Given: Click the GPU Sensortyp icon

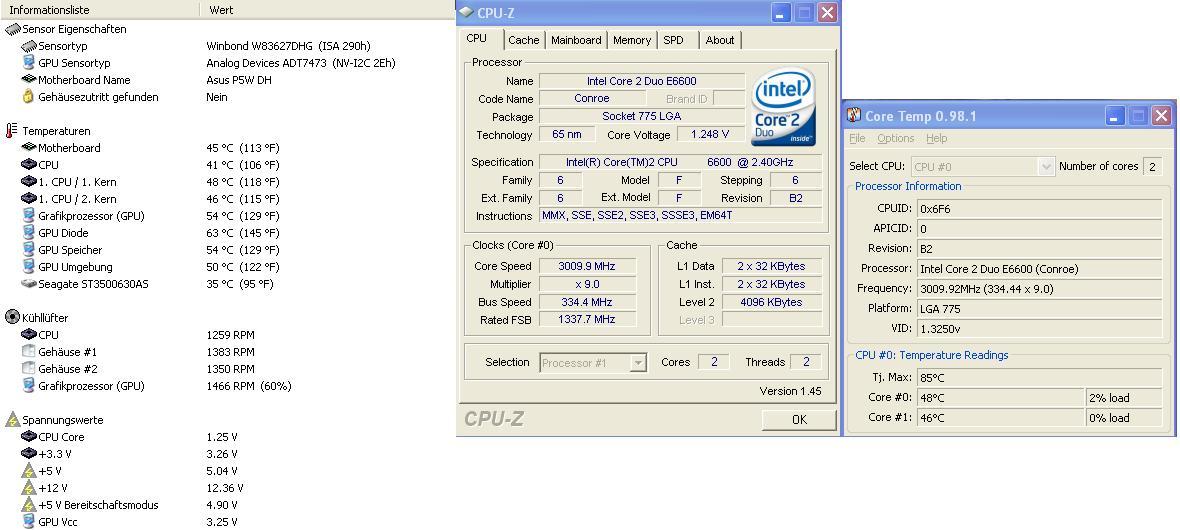Looking at the screenshot, I should [29, 63].
